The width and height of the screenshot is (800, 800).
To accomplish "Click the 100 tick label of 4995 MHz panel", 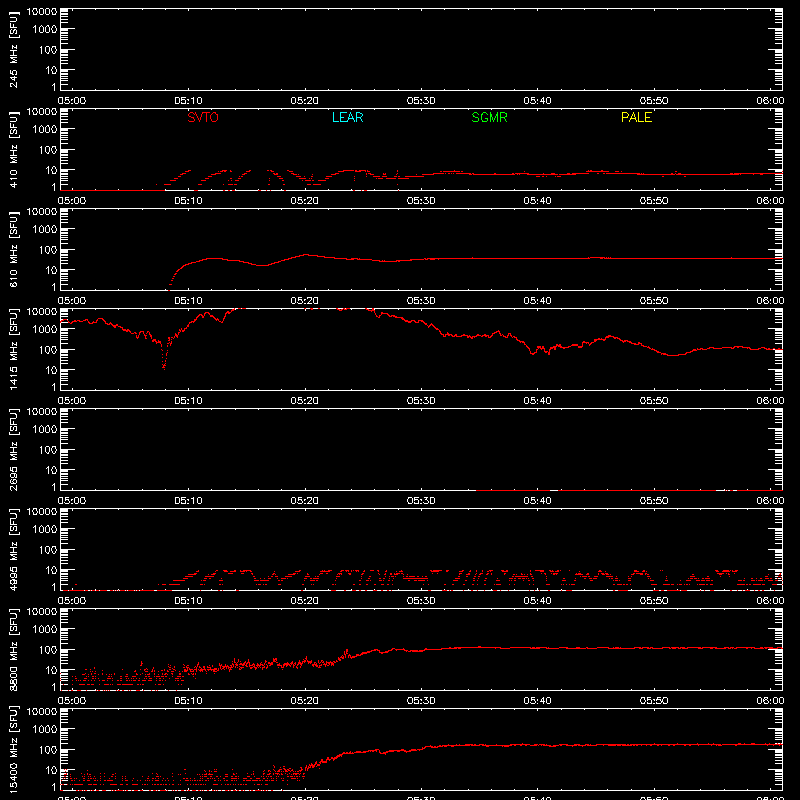I will point(48,549).
